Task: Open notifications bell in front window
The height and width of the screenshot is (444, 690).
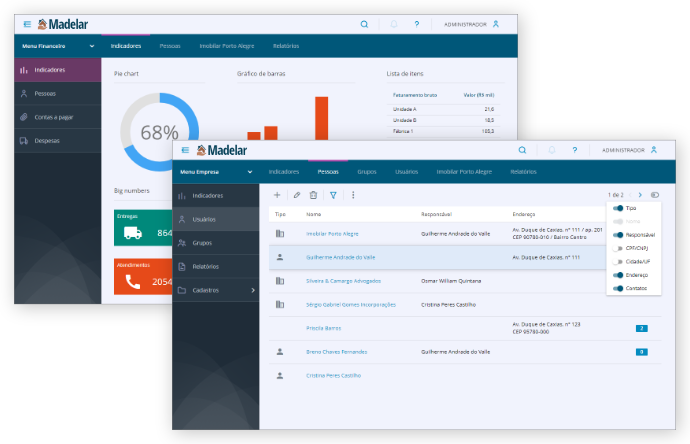Action: pos(551,150)
